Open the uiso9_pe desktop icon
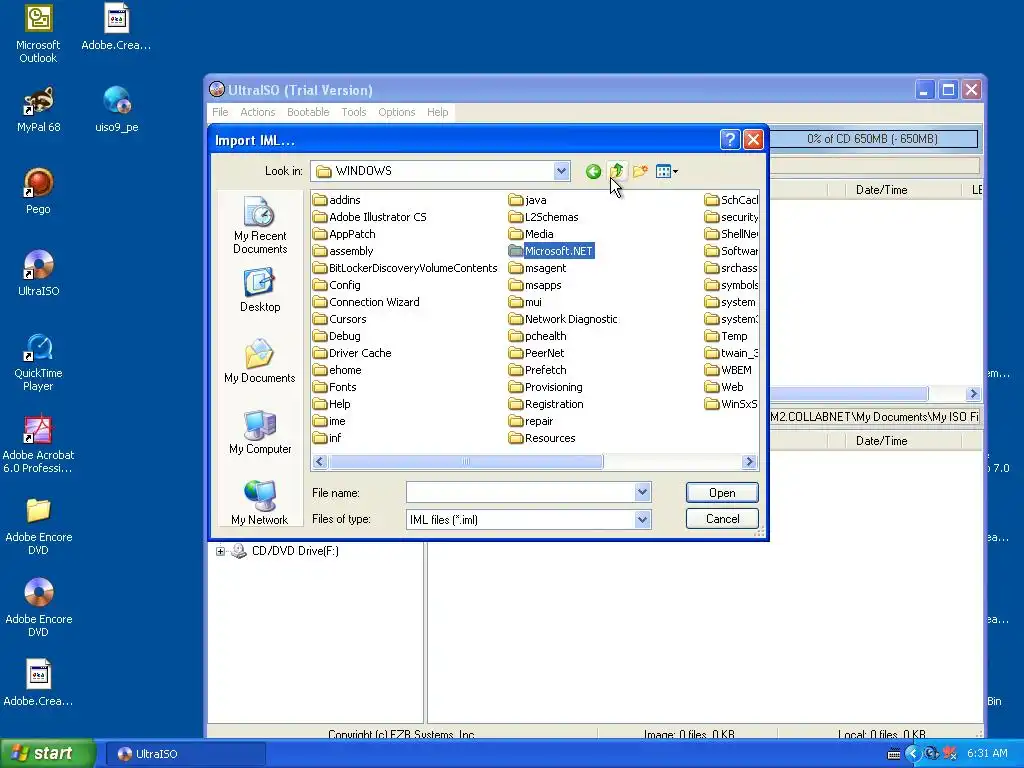 click(x=116, y=110)
